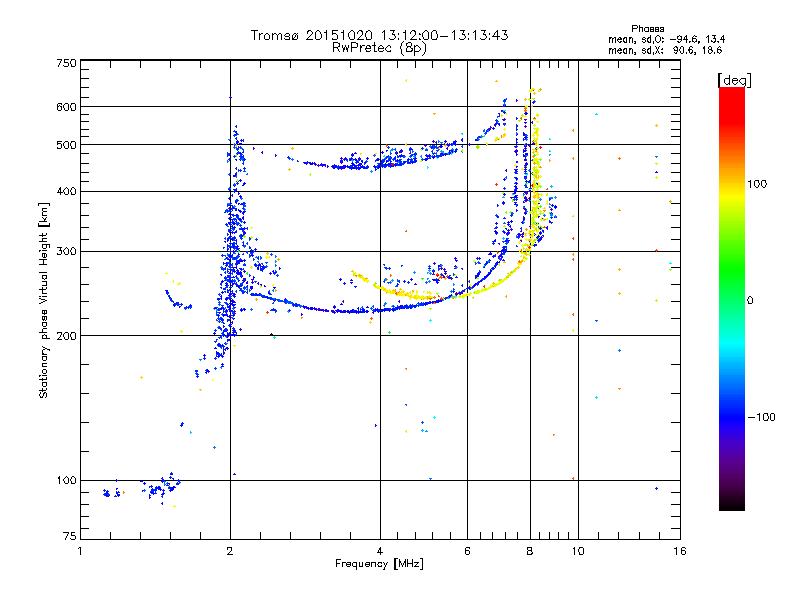The height and width of the screenshot is (600, 800).
Task: Click the colorbar '0' tick label
Action: (x=750, y=300)
